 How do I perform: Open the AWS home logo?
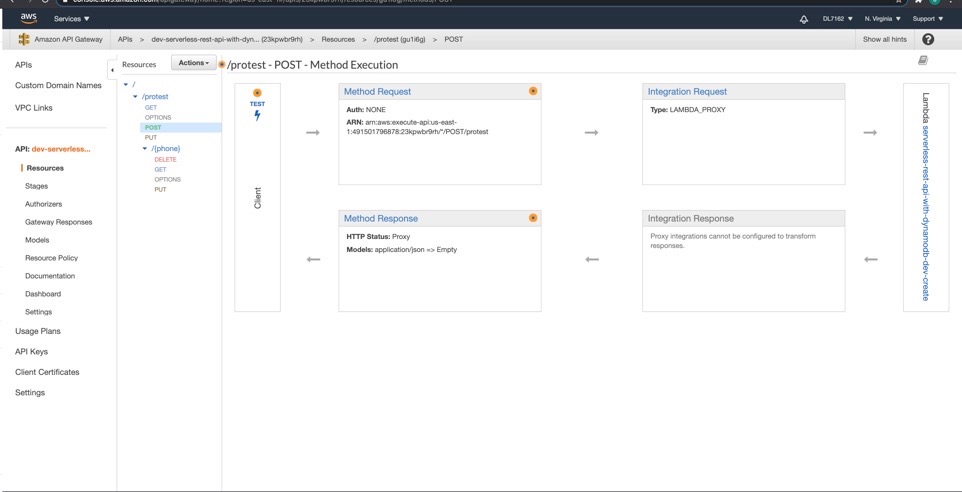29,18
